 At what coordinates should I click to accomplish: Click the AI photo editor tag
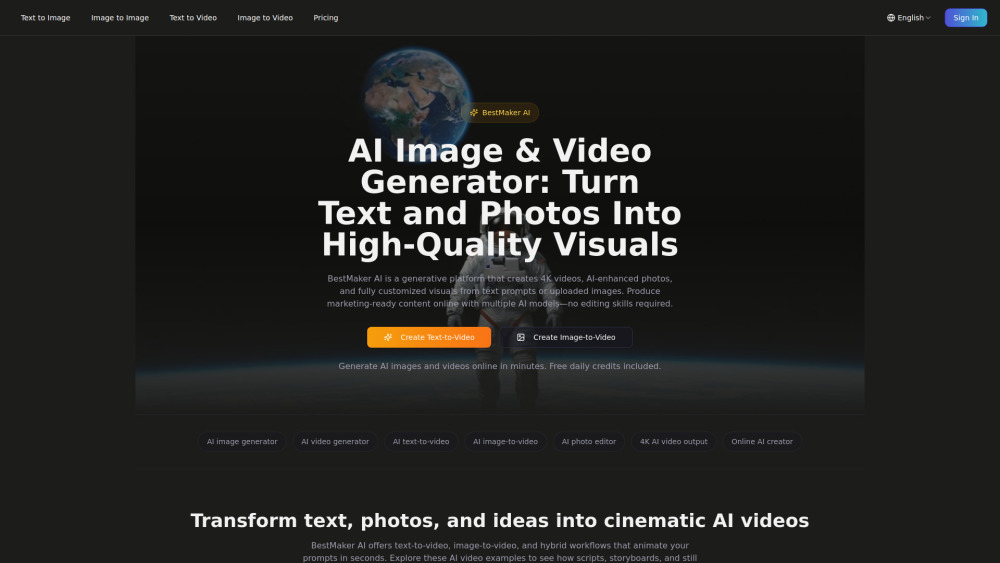point(589,441)
